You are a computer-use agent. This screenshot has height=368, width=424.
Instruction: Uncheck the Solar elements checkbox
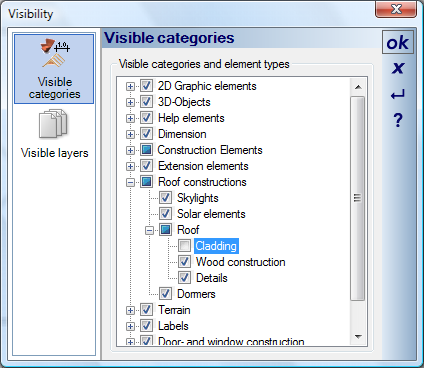tap(165, 214)
